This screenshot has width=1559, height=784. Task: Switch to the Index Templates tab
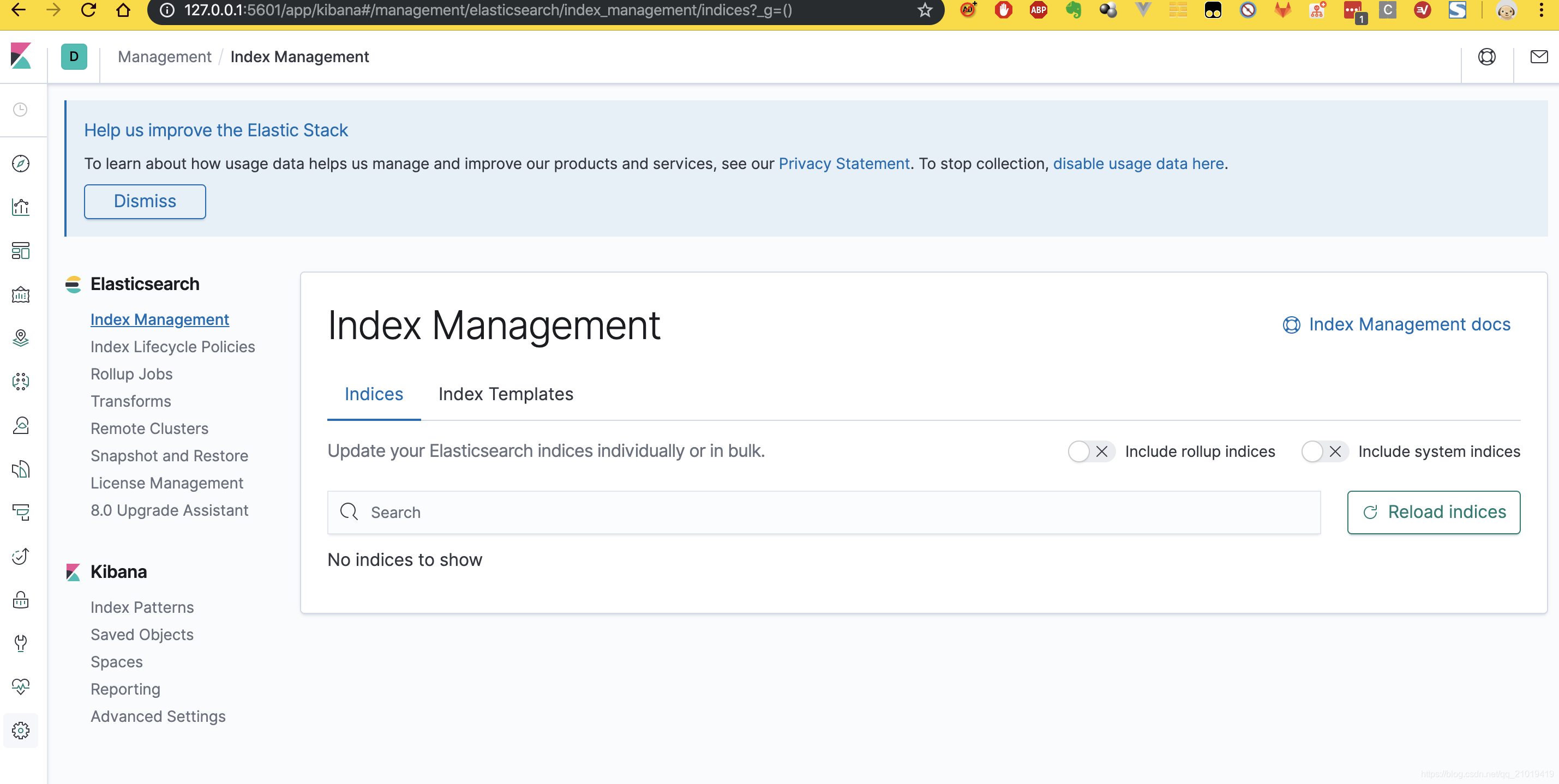click(x=505, y=394)
